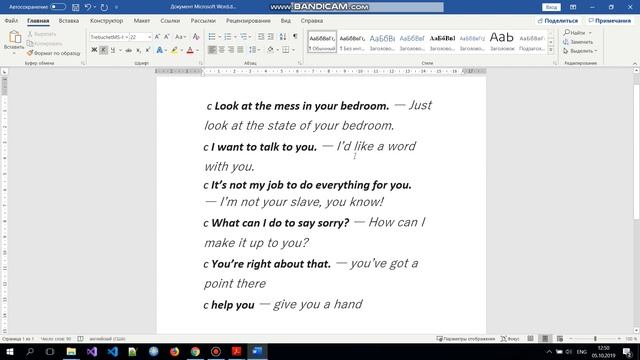The width and height of the screenshot is (640, 360).
Task: Toggle strikethrough formatting
Action: coord(129,50)
